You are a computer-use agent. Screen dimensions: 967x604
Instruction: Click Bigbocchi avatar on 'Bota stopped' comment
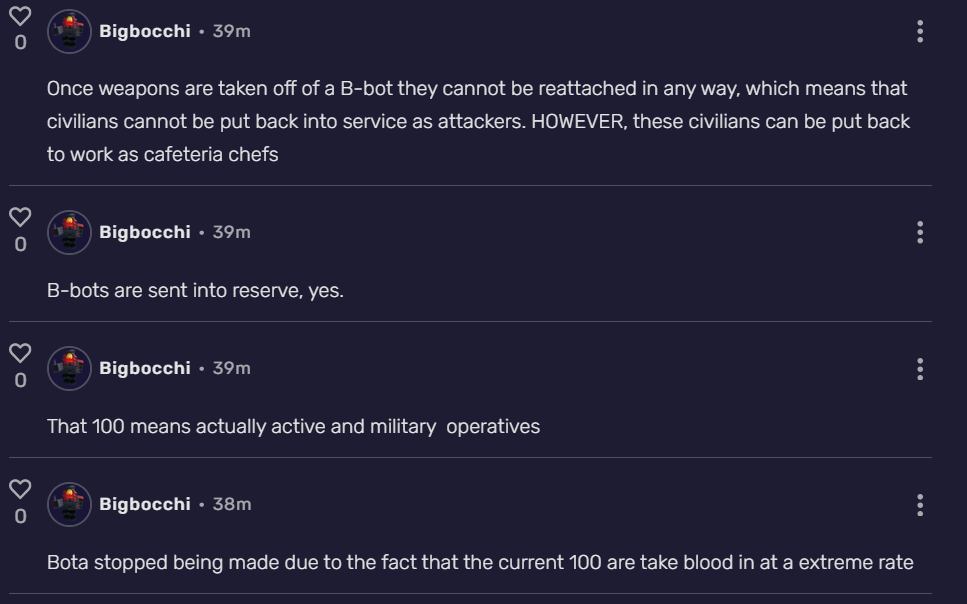70,504
